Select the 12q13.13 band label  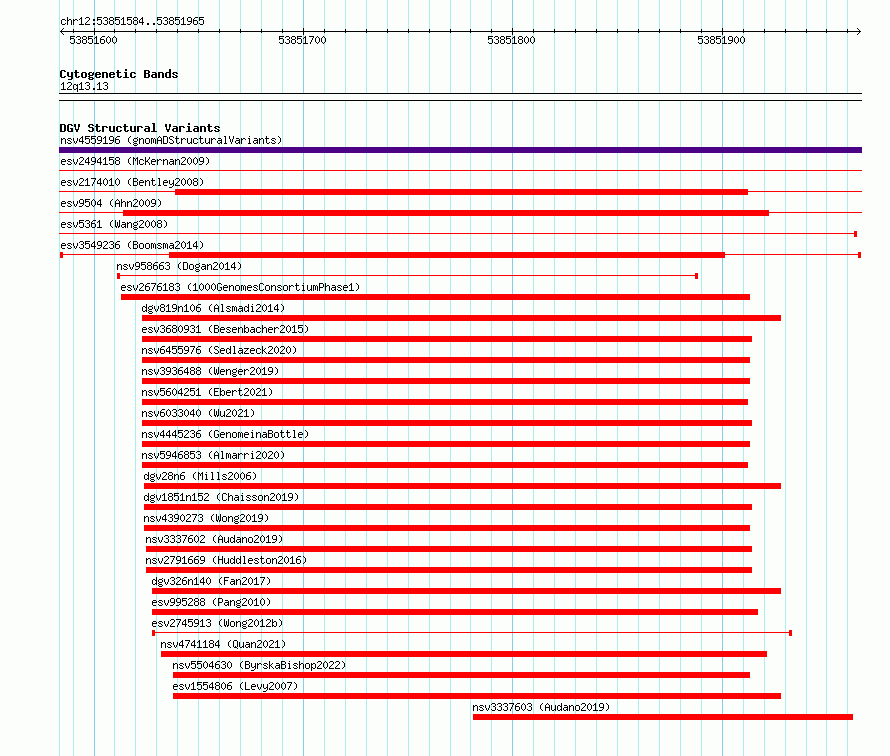click(x=84, y=86)
